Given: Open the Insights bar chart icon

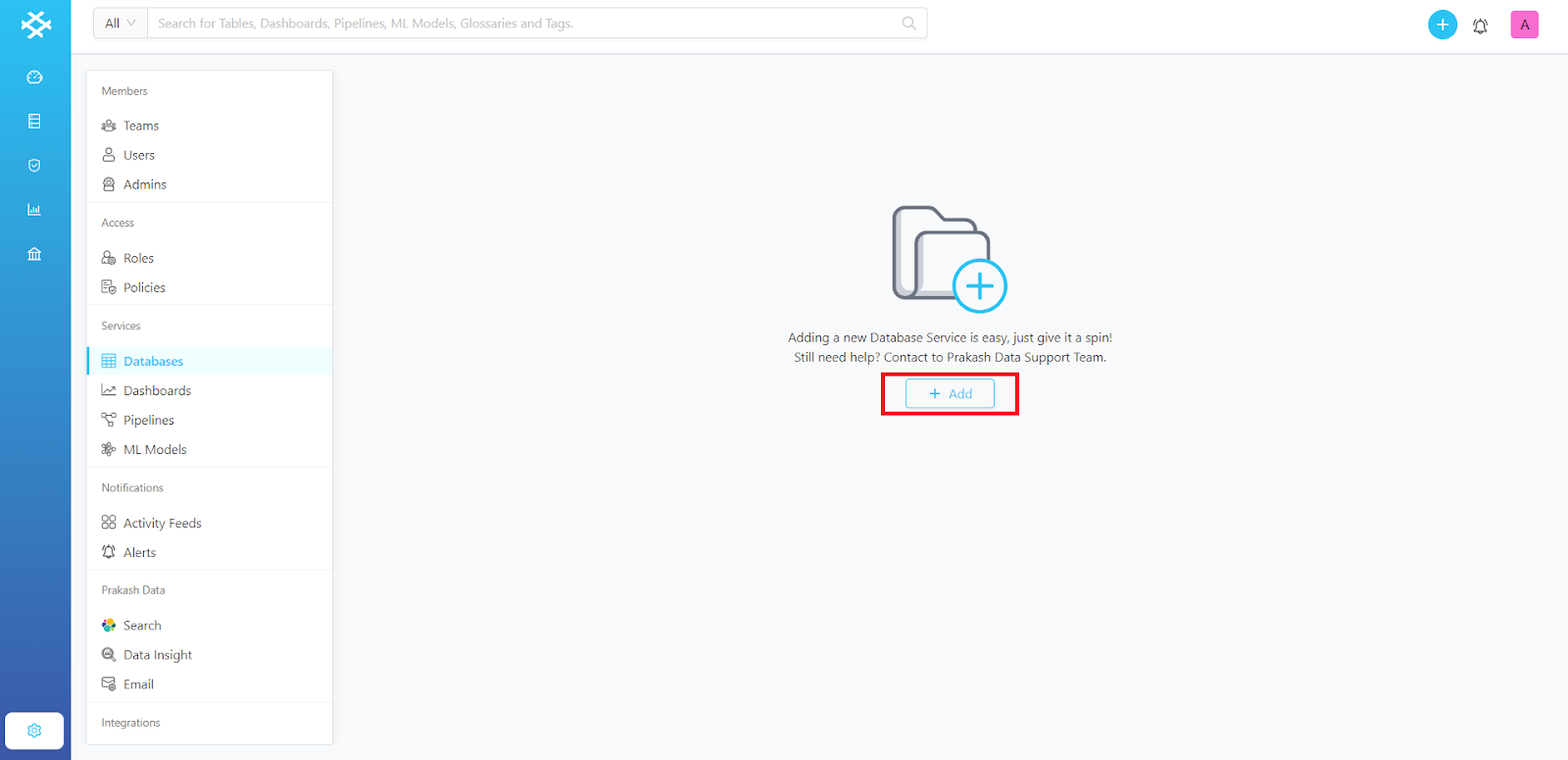Looking at the screenshot, I should click(x=34, y=210).
